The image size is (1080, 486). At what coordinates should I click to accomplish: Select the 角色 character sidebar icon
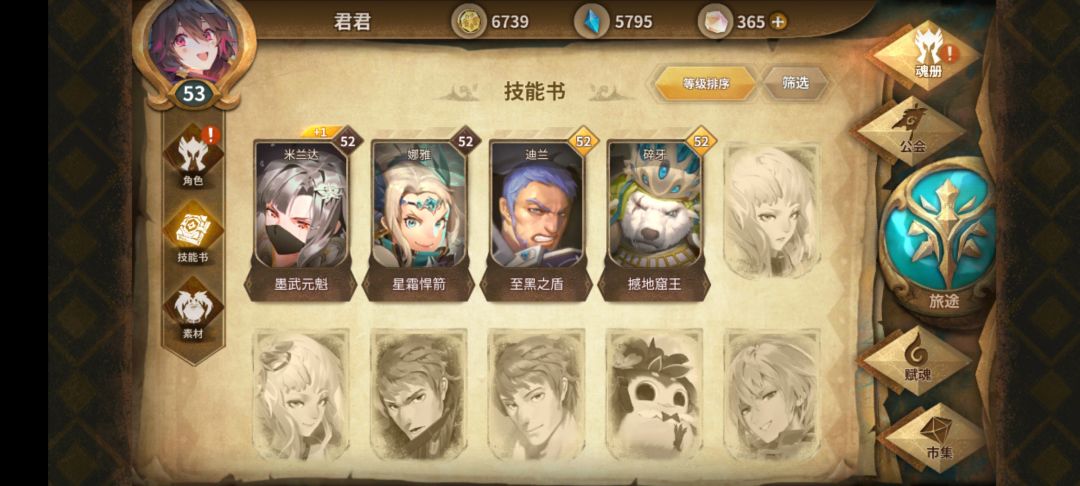193,158
